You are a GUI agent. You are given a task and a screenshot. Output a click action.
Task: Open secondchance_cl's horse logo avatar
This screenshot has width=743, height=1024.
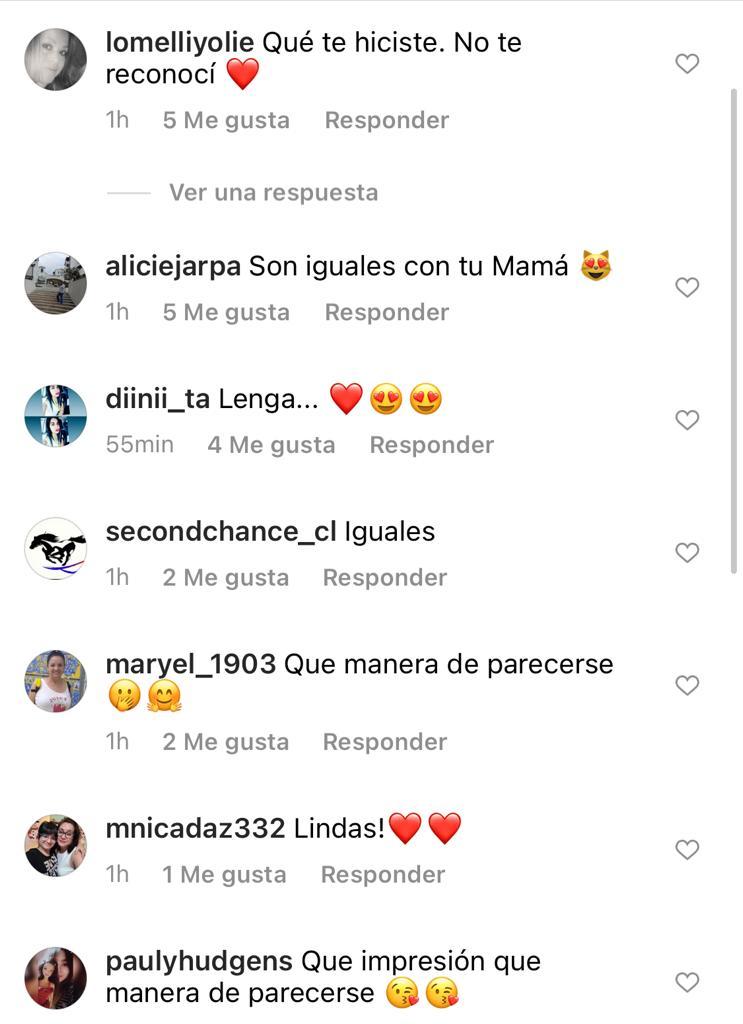[x=55, y=548]
